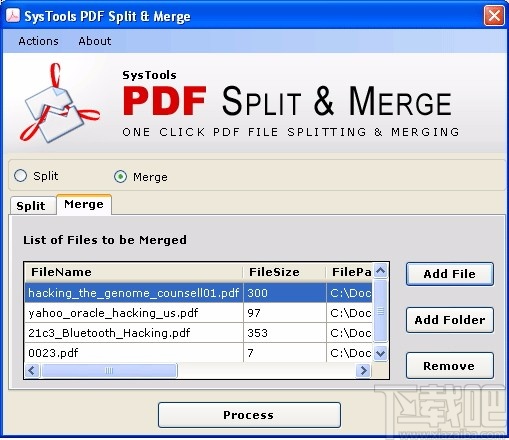Click the FileSize column header
The image size is (509, 440).
coord(284,272)
